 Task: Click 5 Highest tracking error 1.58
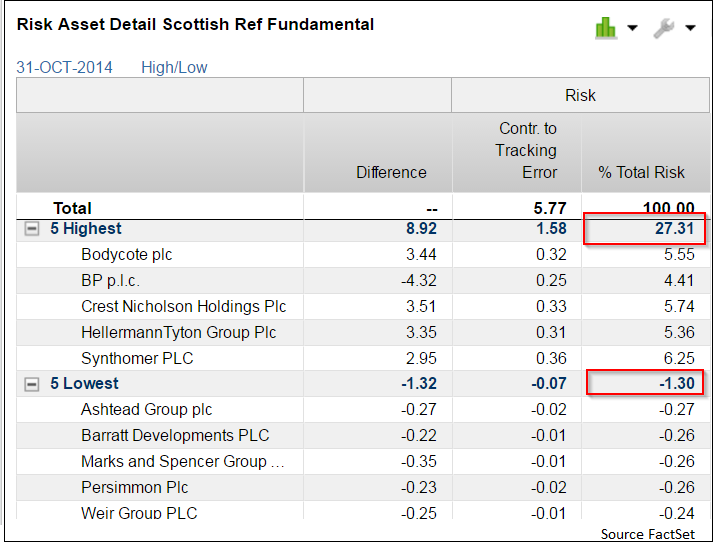551,228
